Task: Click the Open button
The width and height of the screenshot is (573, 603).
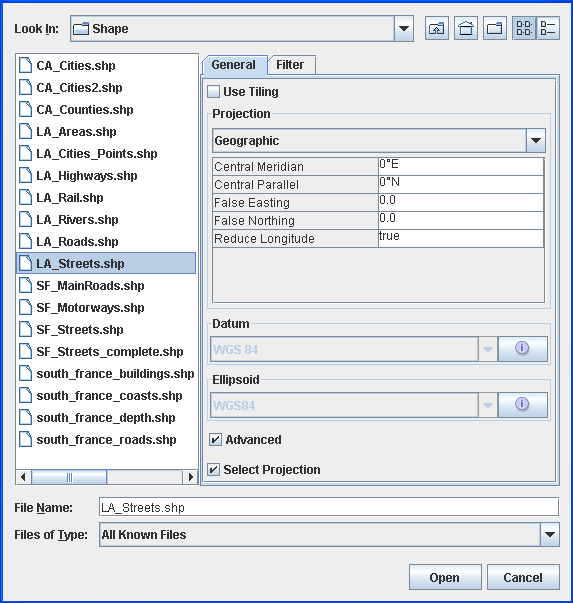Action: point(445,577)
